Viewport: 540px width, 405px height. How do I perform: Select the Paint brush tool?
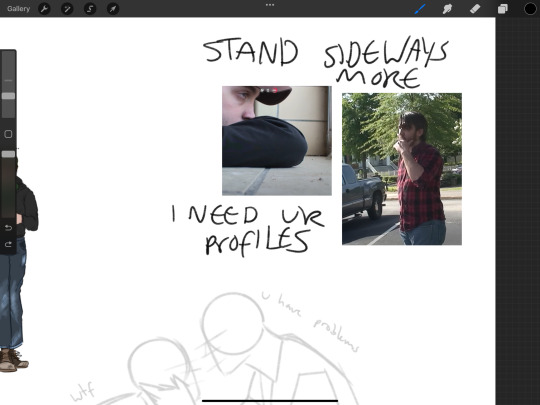pyautogui.click(x=420, y=9)
